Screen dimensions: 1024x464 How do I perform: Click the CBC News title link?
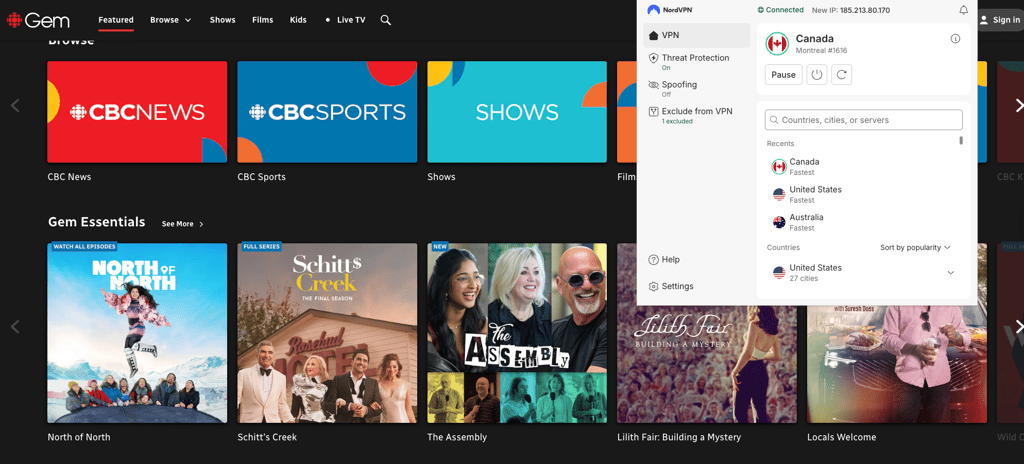pyautogui.click(x=69, y=177)
